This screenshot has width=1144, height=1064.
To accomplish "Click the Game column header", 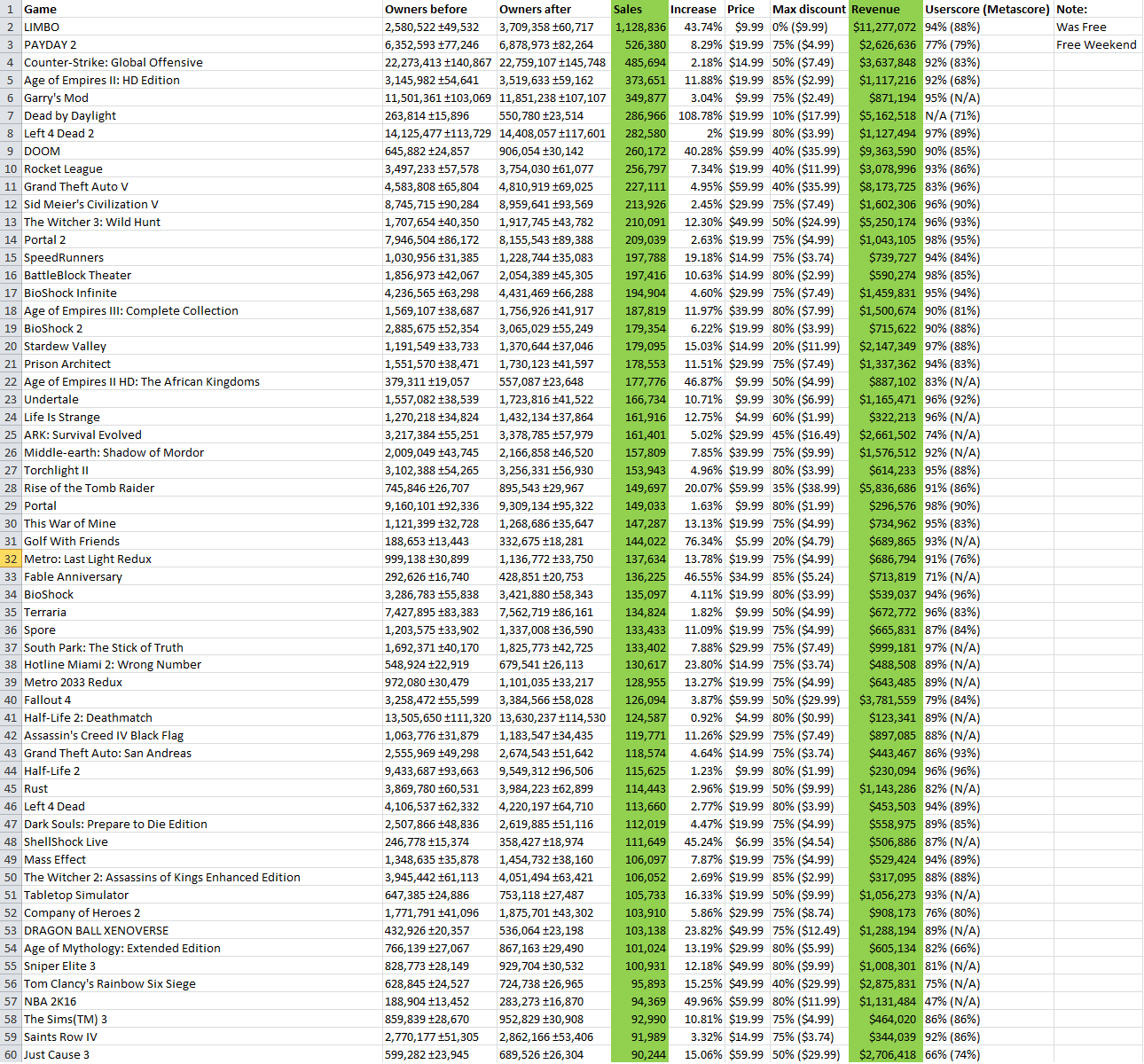I will click(x=42, y=9).
